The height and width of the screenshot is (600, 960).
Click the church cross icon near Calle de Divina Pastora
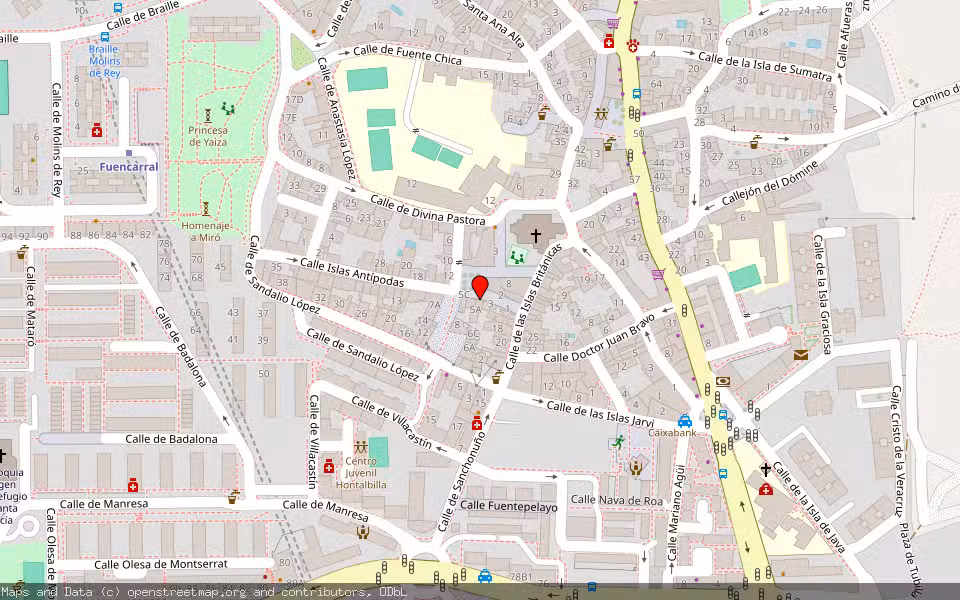(x=536, y=235)
